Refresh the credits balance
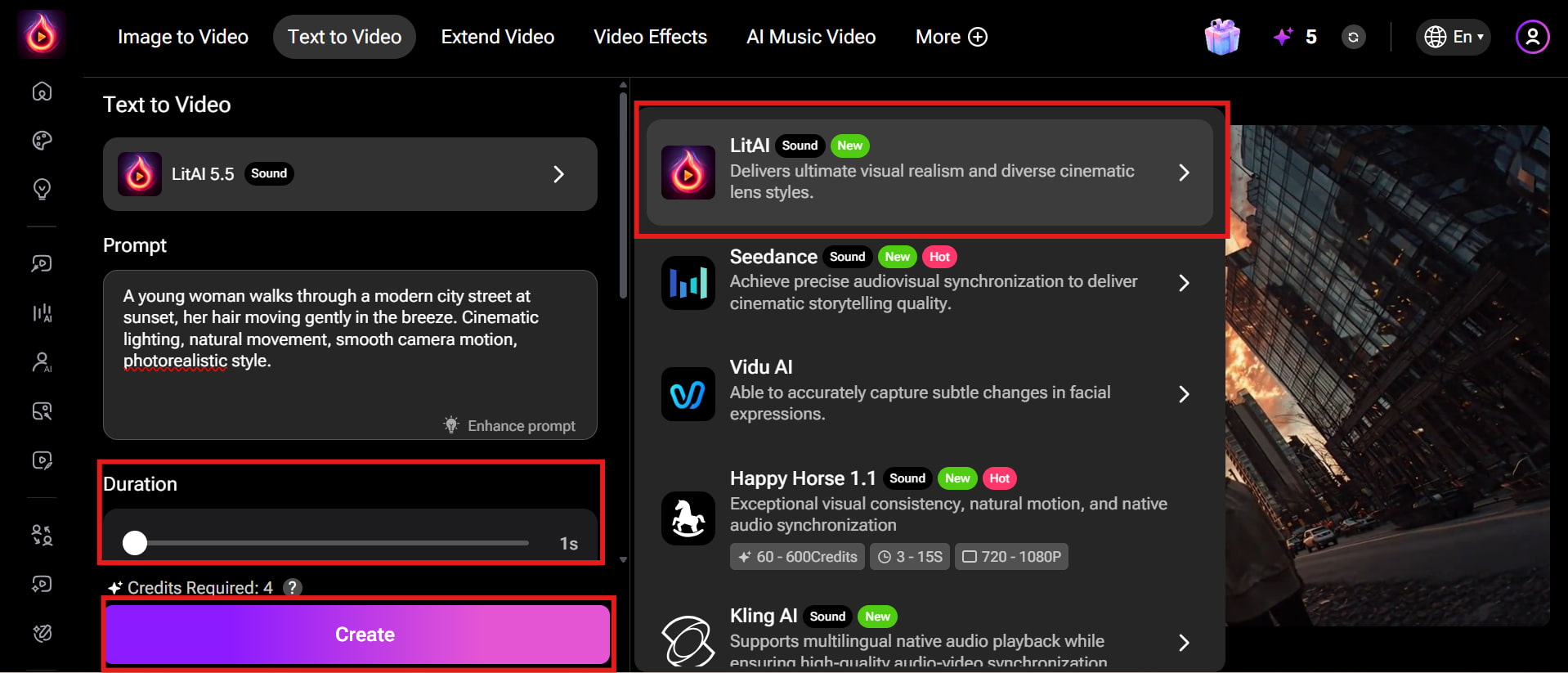This screenshot has height=673, width=1568. pos(1354,37)
